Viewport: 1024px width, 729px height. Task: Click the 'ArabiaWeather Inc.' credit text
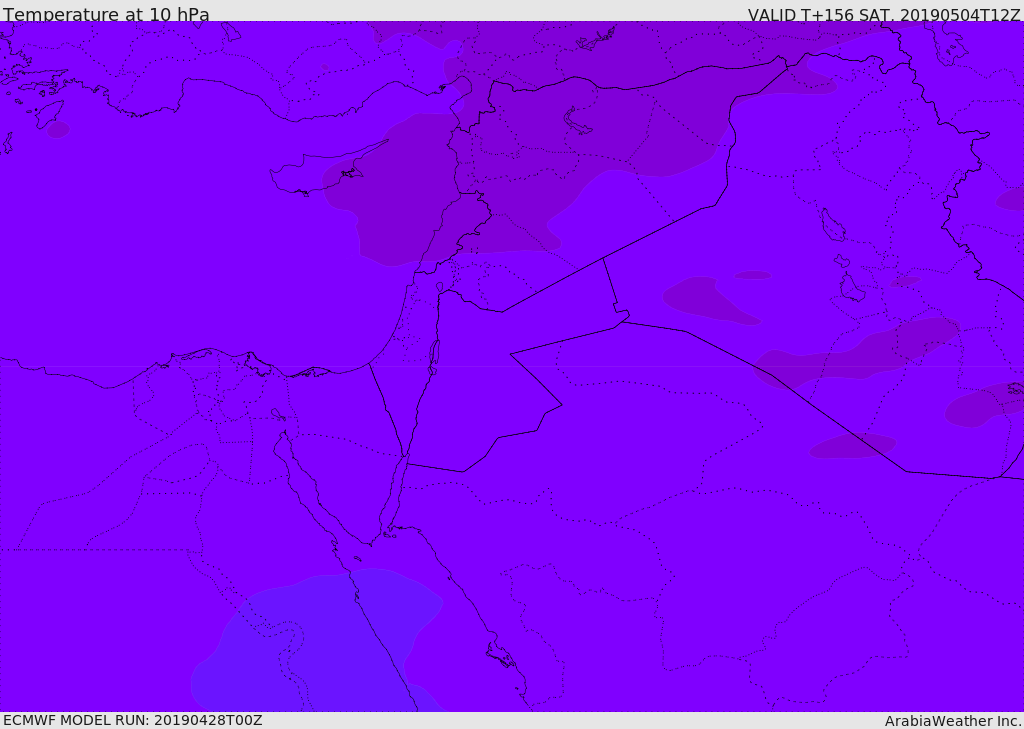point(953,721)
